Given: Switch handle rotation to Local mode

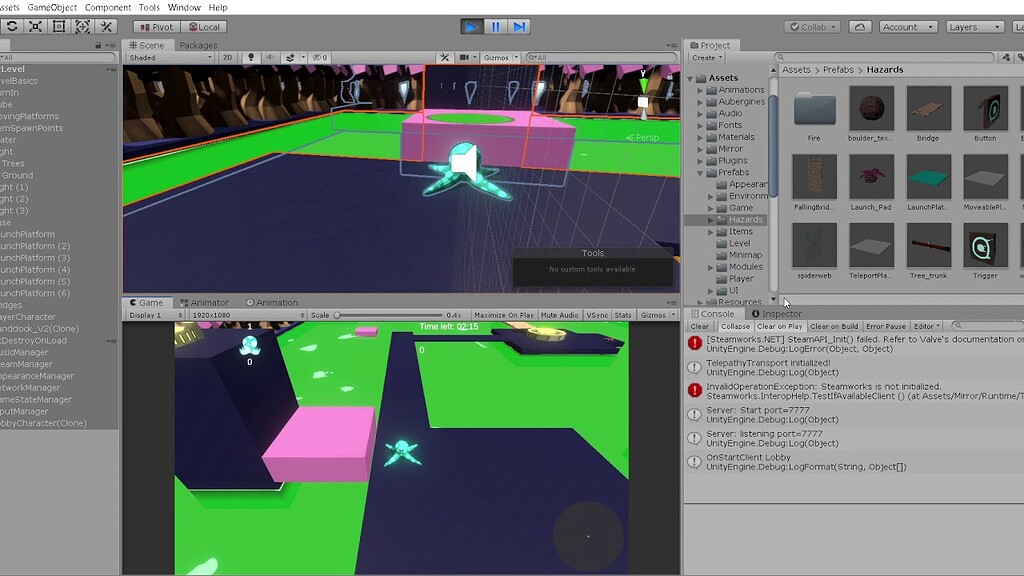Looking at the screenshot, I should pyautogui.click(x=205, y=27).
